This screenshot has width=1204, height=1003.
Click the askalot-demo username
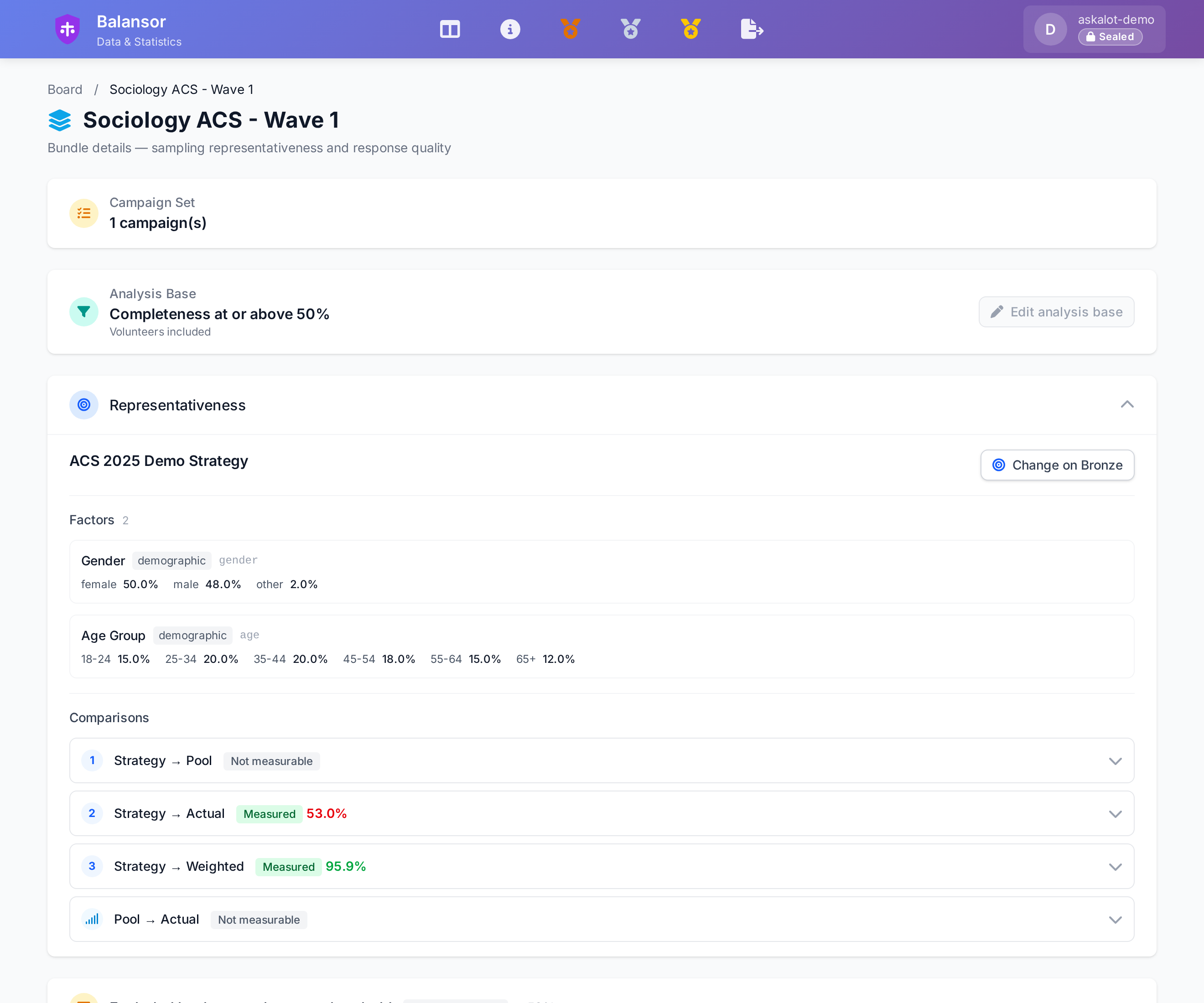click(1116, 20)
